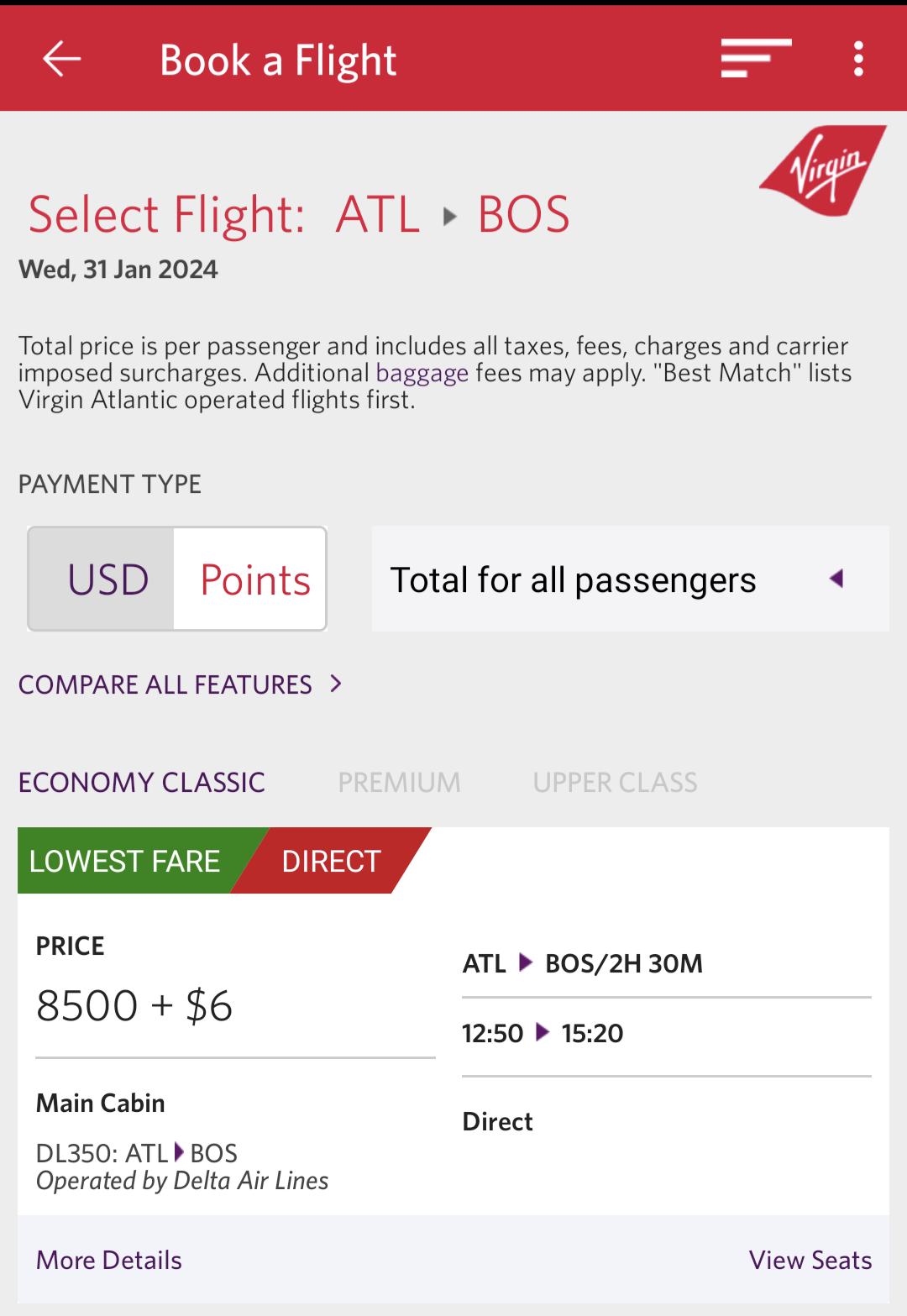The height and width of the screenshot is (1316, 907).
Task: Open the Total for all passengers dropdown
Action: point(573,579)
